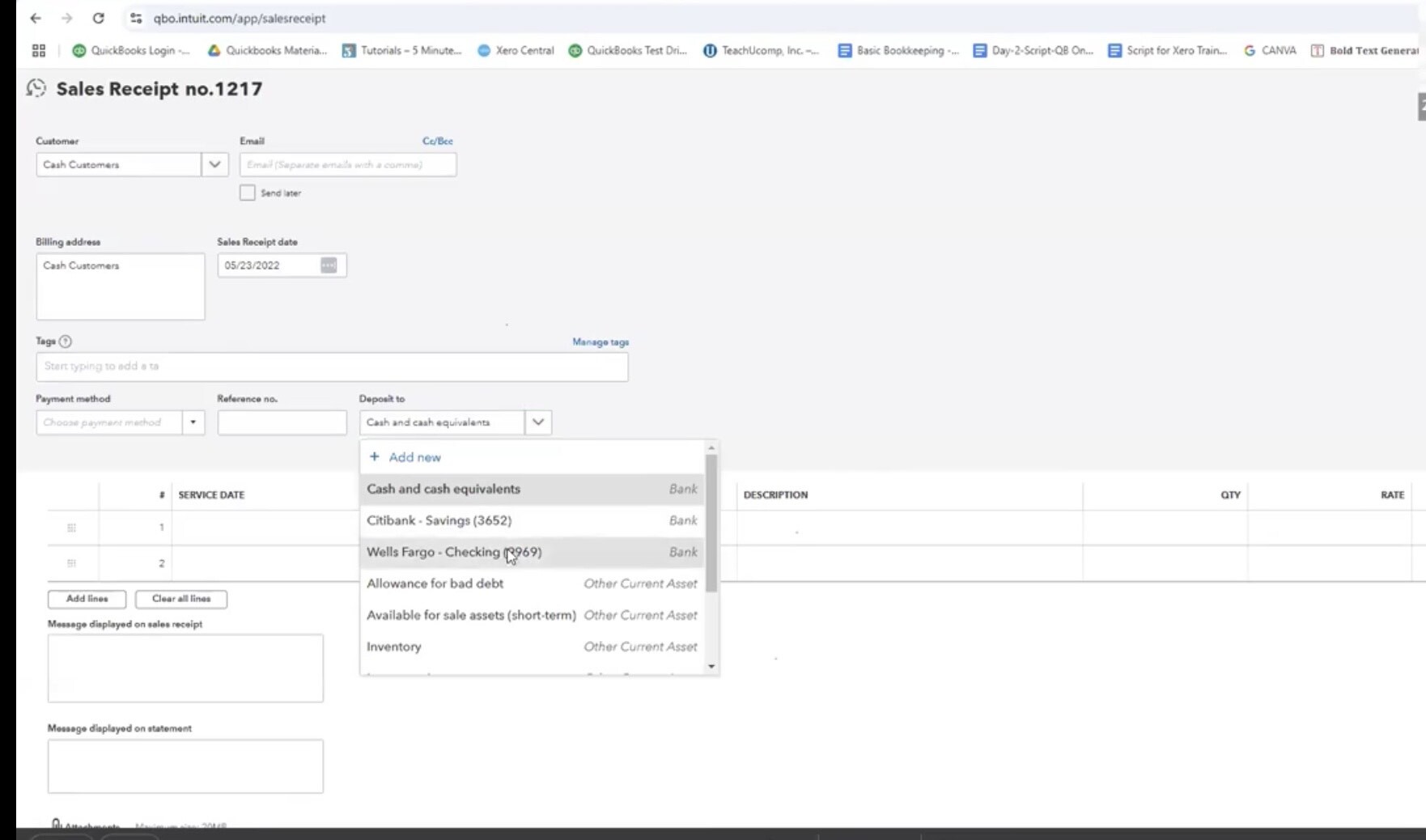Select Citibank - Savings (3652) account
Screen dimensions: 1426x840
pyautogui.click(x=532, y=520)
